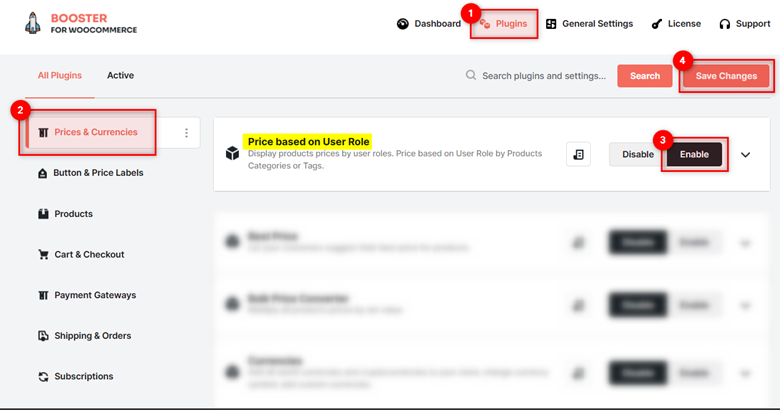Click the Button & Price Labels bag icon
Viewport: 780px width, 410px height.
click(x=43, y=173)
